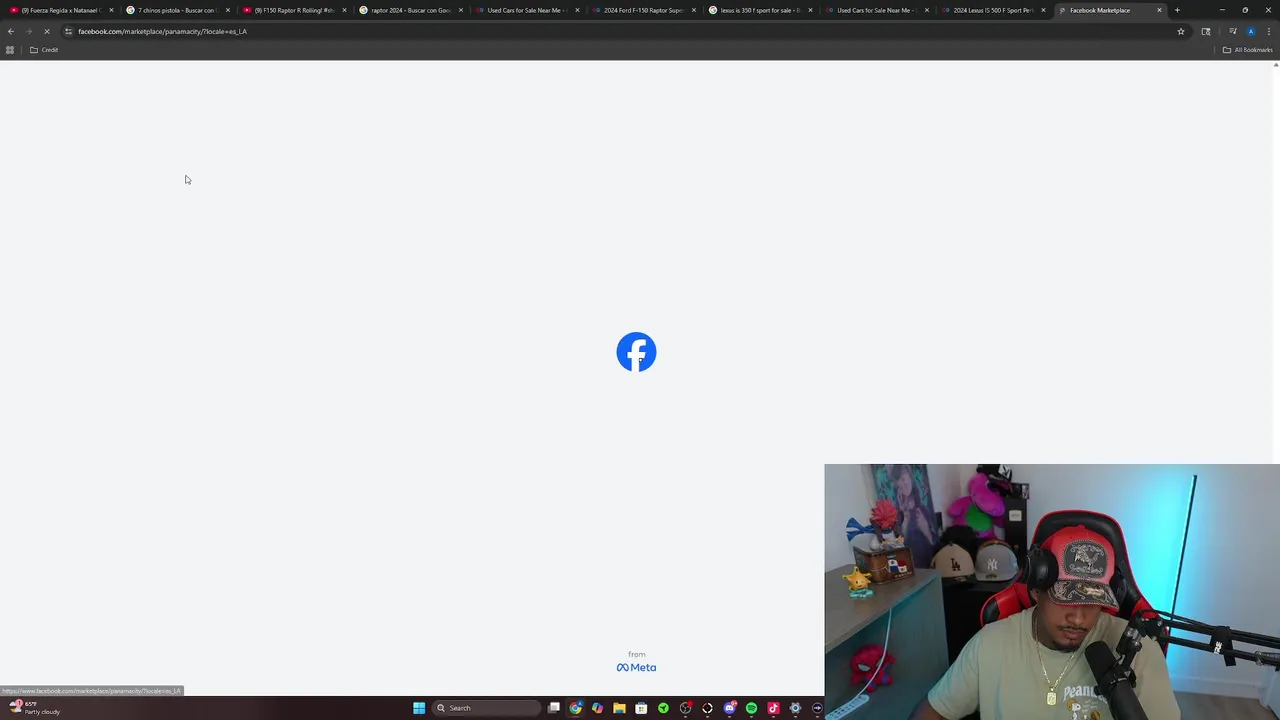
Task: Open Microsoft Store from the taskbar
Action: click(641, 708)
